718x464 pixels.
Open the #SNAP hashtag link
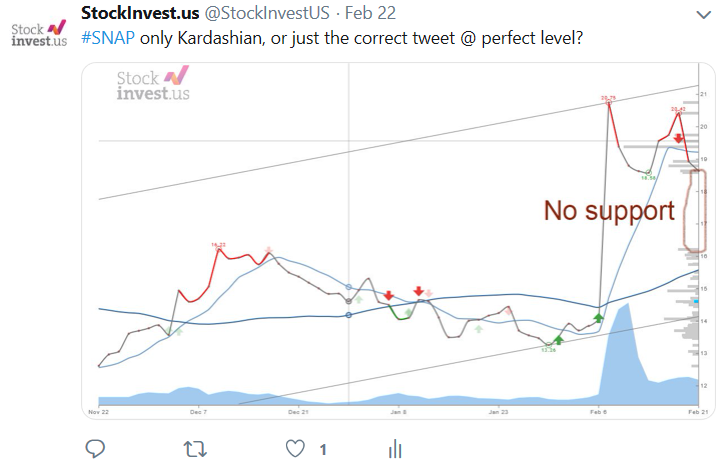[108, 38]
